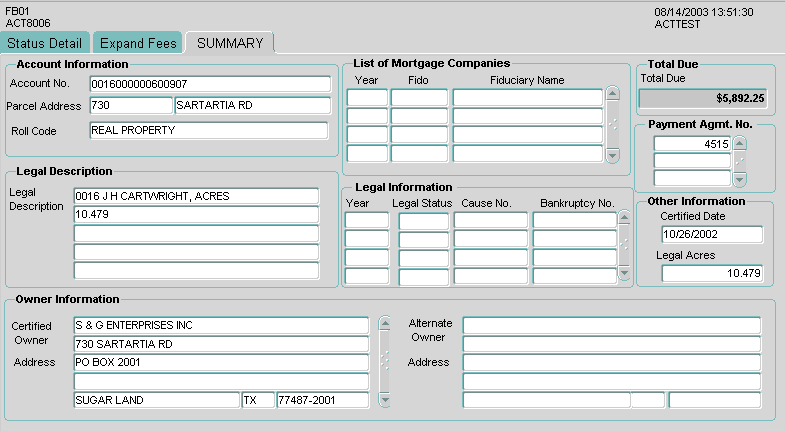Select the SUGAR LAND city field

click(156, 400)
